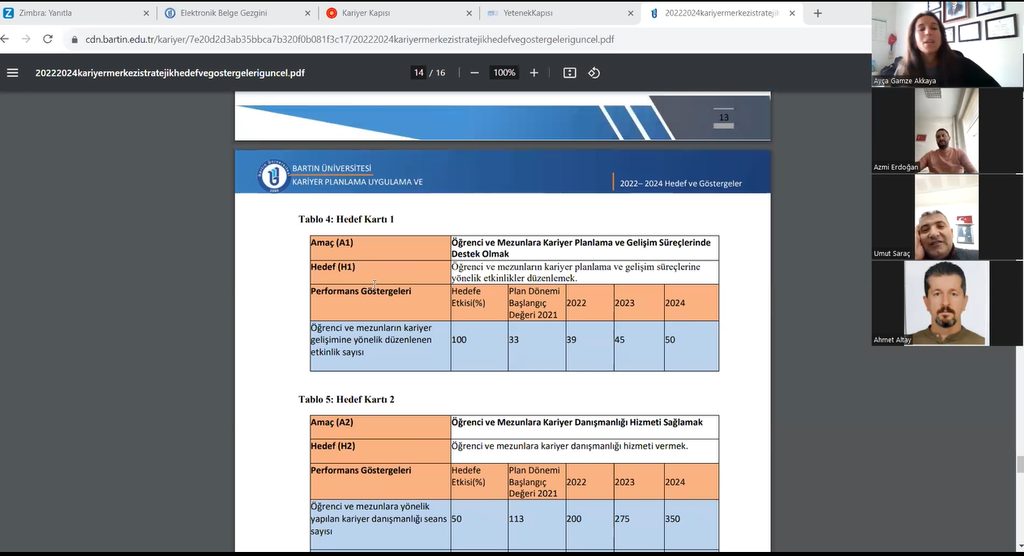
Task: Click the 'Tablo 4: Hedef Kartı 1' heading
Action: click(346, 219)
